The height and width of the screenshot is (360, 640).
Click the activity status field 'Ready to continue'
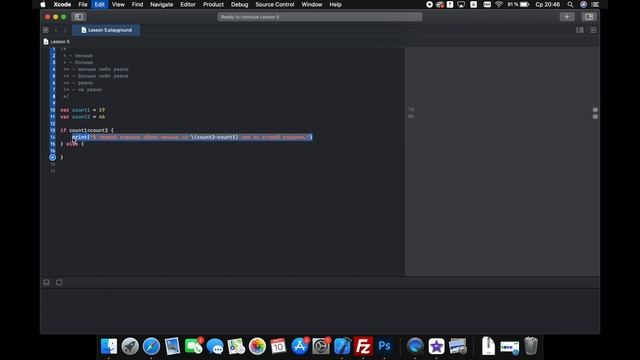(320, 17)
